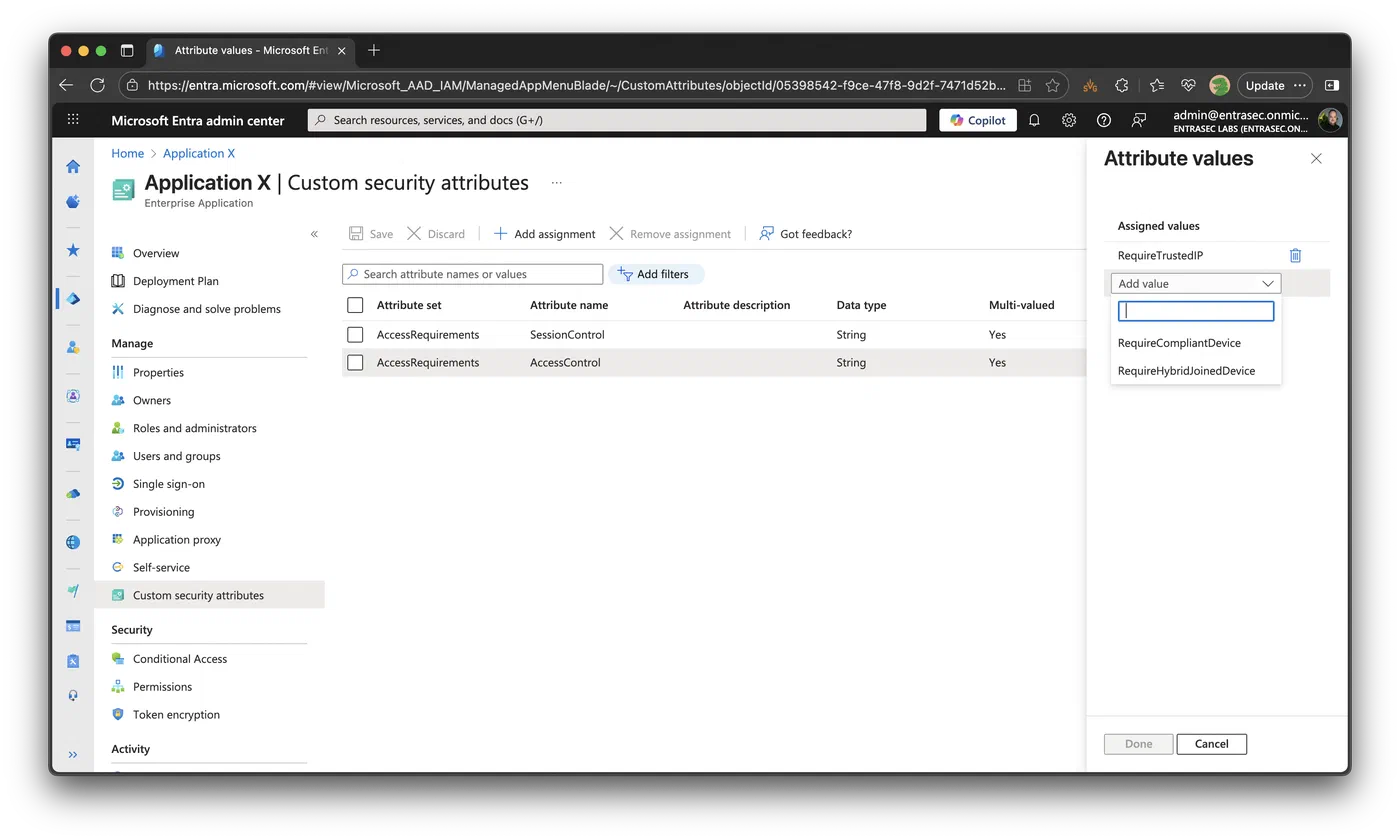Open the Home icon in left rail

[x=73, y=167]
